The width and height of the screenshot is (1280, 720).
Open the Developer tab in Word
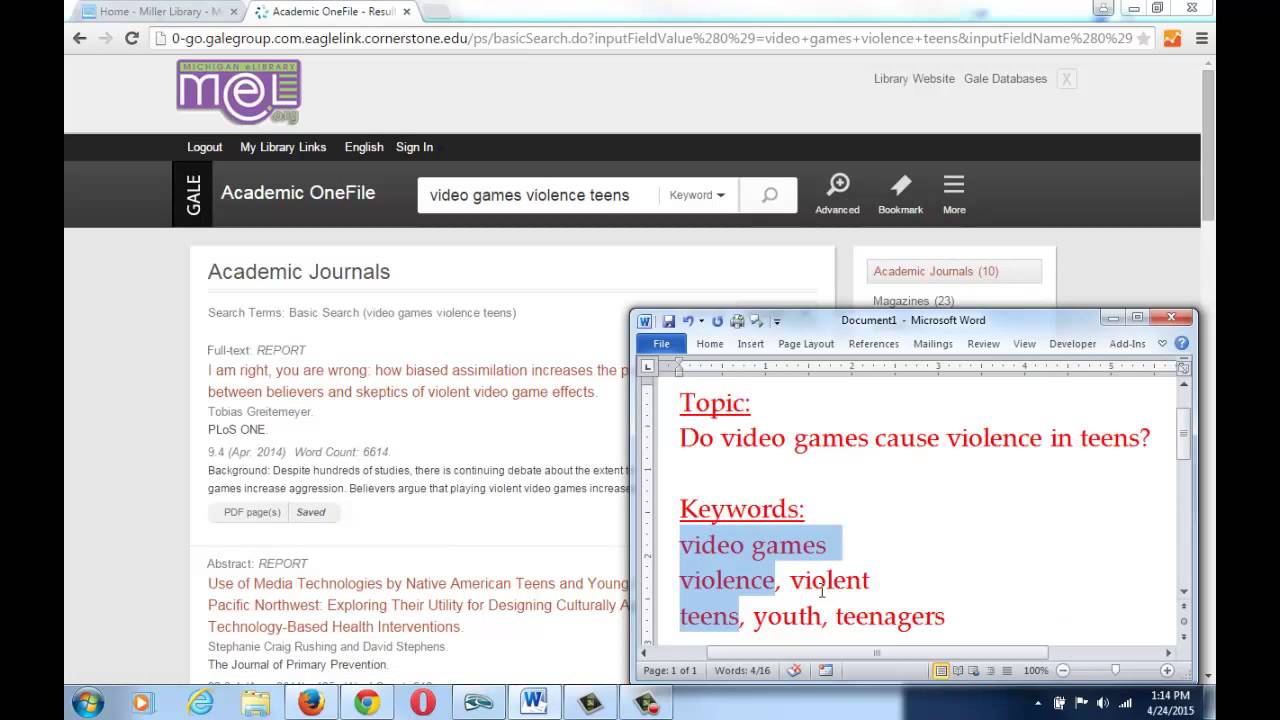pyautogui.click(x=1072, y=343)
